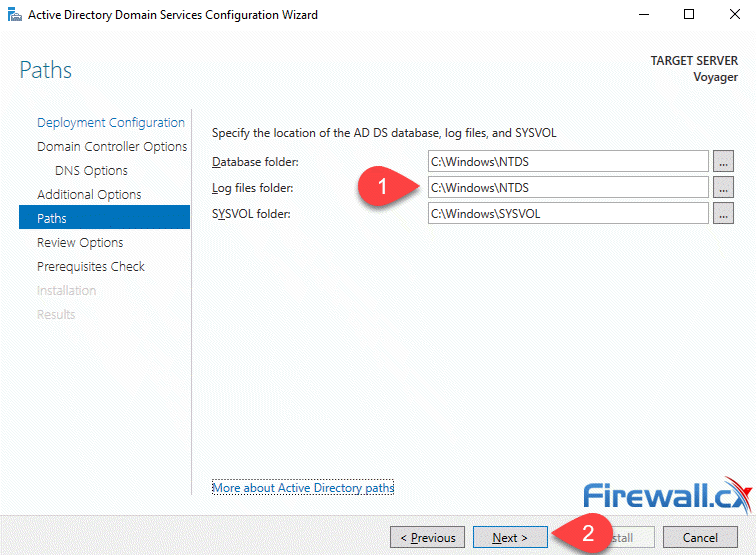Go to the Domain Controller Options step

tap(112, 147)
